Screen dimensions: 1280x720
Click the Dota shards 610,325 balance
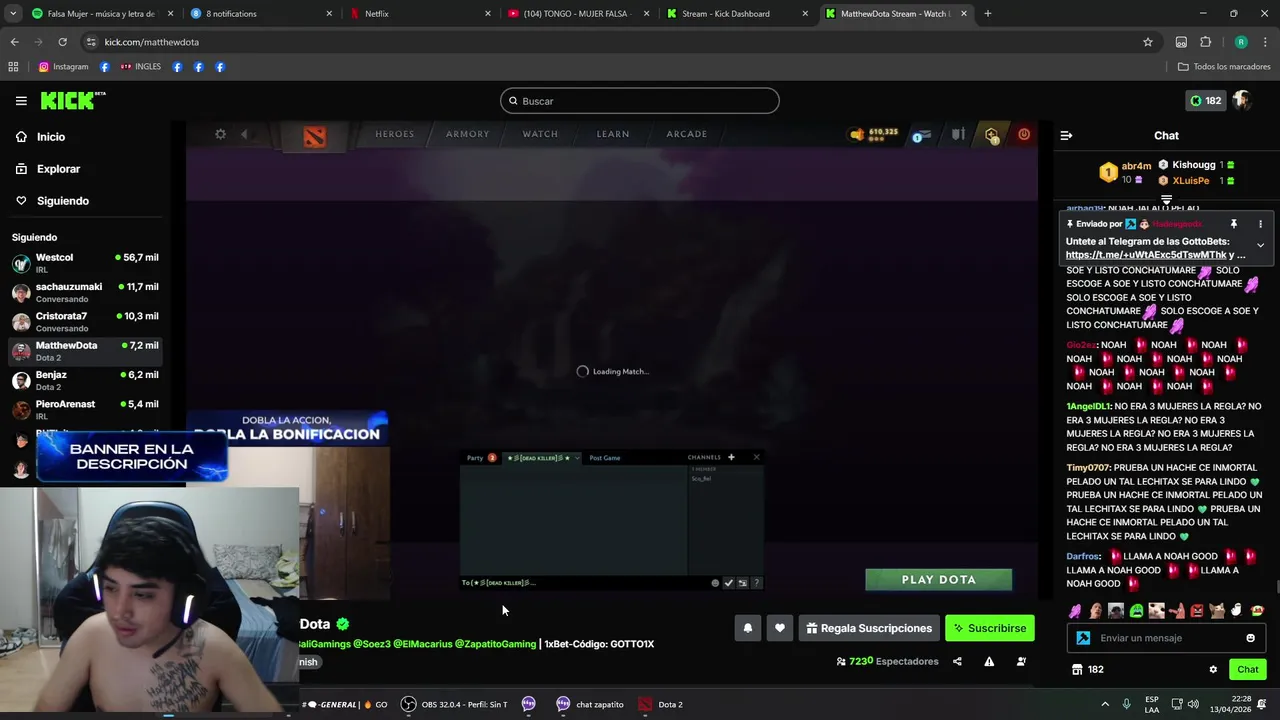[874, 134]
